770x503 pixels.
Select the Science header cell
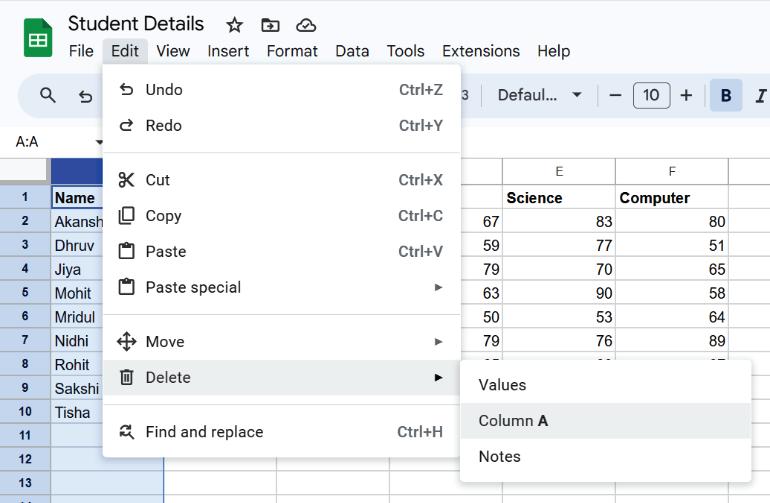click(558, 197)
